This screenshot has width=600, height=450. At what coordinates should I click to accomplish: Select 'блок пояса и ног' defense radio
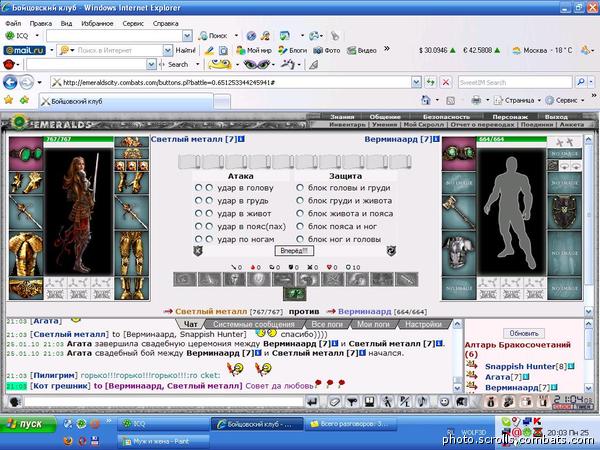pyautogui.click(x=300, y=226)
